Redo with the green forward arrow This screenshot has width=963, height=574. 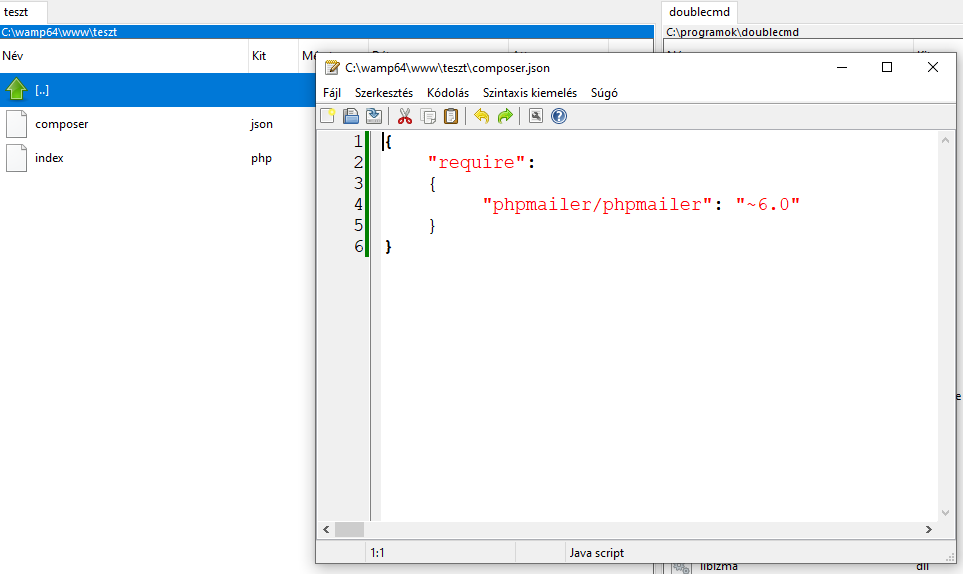pos(505,116)
